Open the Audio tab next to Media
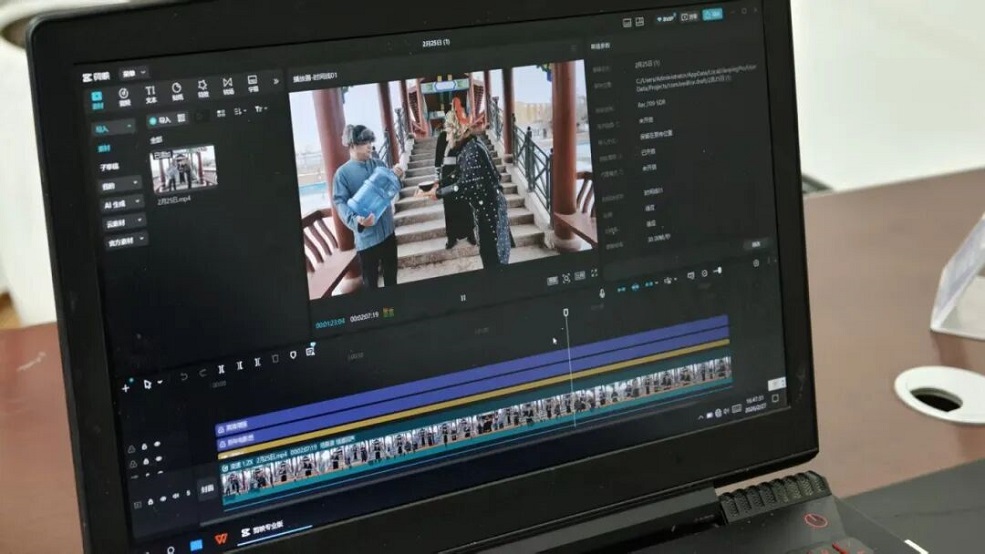 (x=124, y=95)
